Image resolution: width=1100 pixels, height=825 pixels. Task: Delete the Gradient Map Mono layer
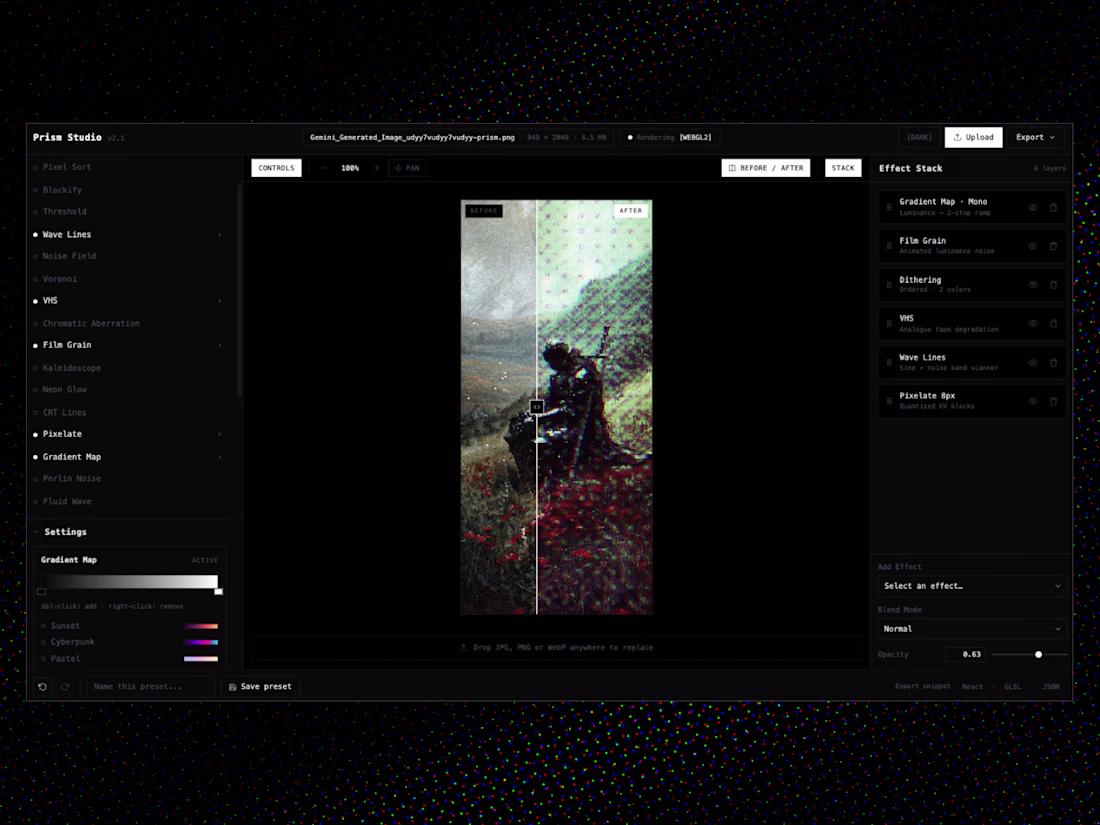[1053, 208]
